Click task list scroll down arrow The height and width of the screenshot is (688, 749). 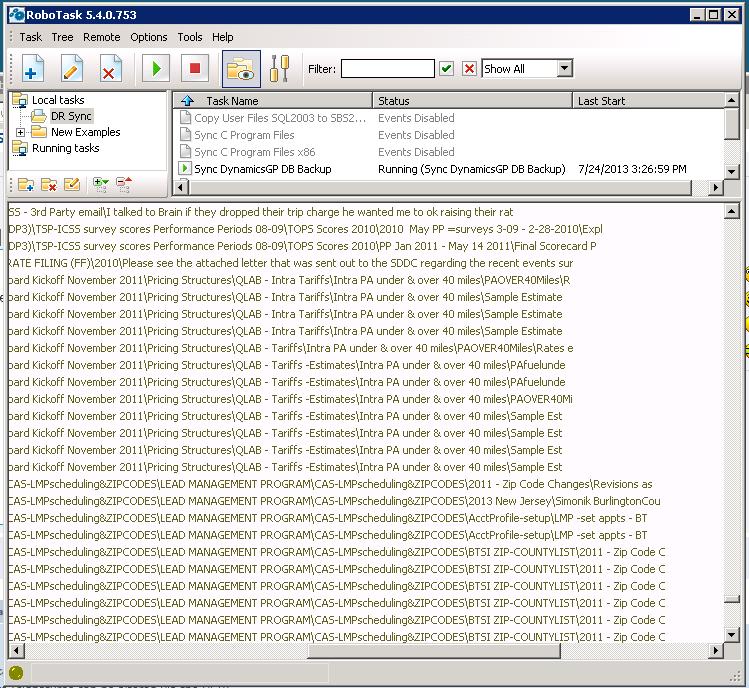(x=731, y=171)
